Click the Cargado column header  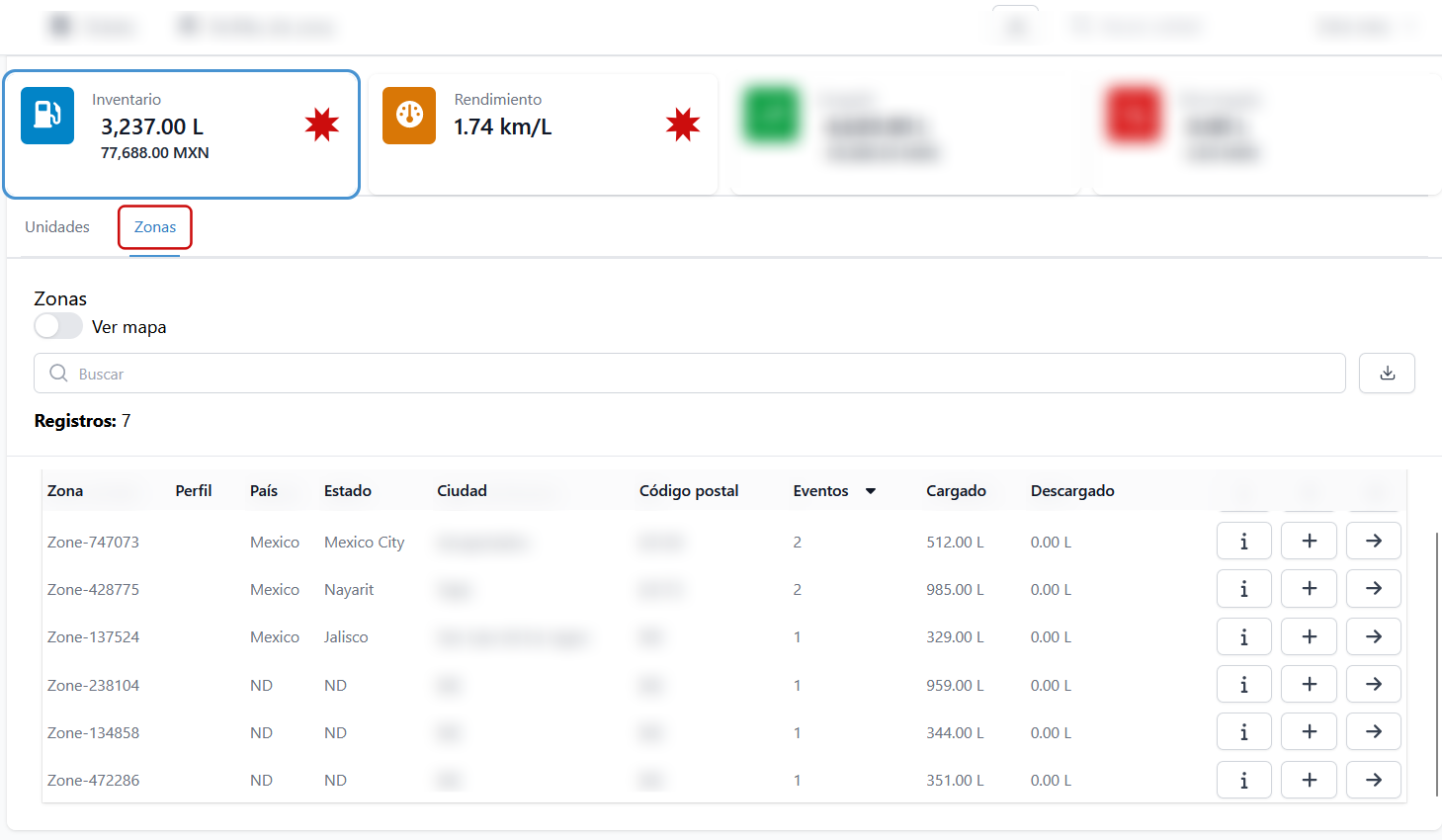[956, 491]
